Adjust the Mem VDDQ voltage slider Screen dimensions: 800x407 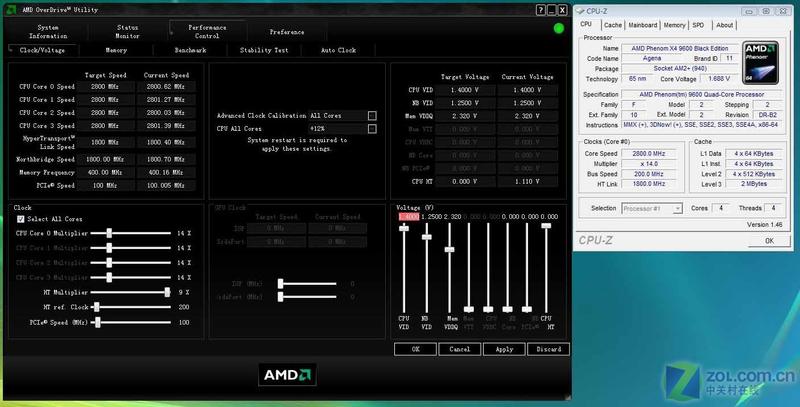(x=449, y=249)
